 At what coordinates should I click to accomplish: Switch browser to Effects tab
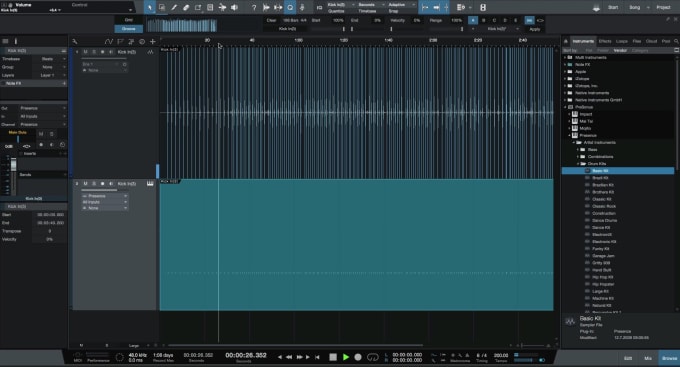605,41
